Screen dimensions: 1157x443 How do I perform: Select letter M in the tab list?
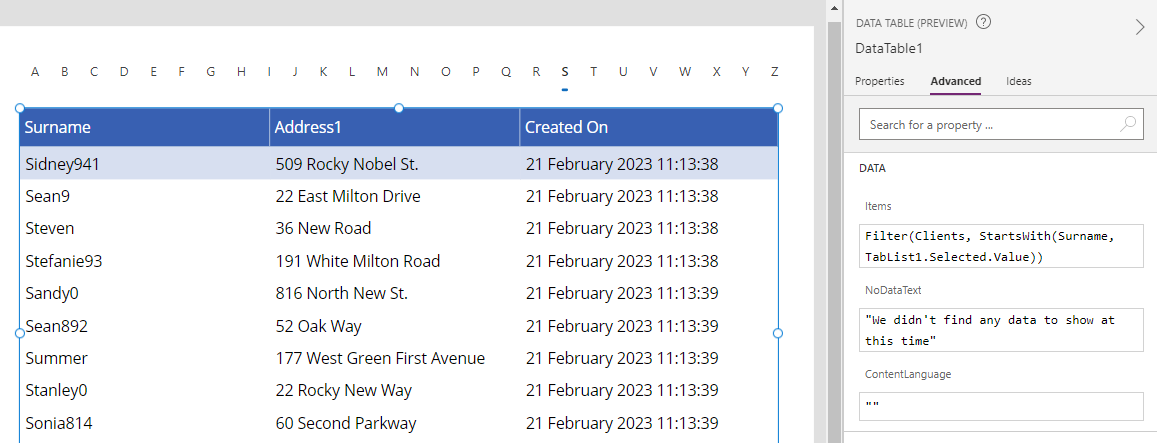382,71
